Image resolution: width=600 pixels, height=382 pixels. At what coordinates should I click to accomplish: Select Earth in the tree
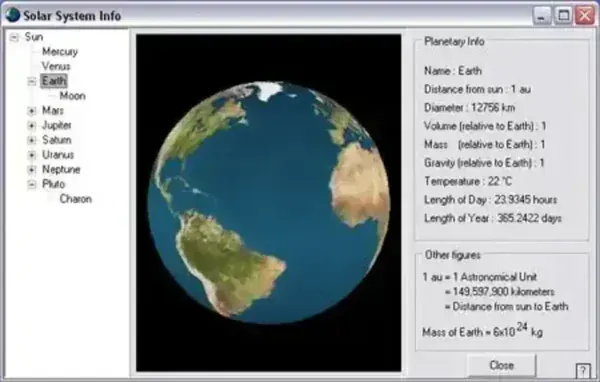pyautogui.click(x=54, y=81)
